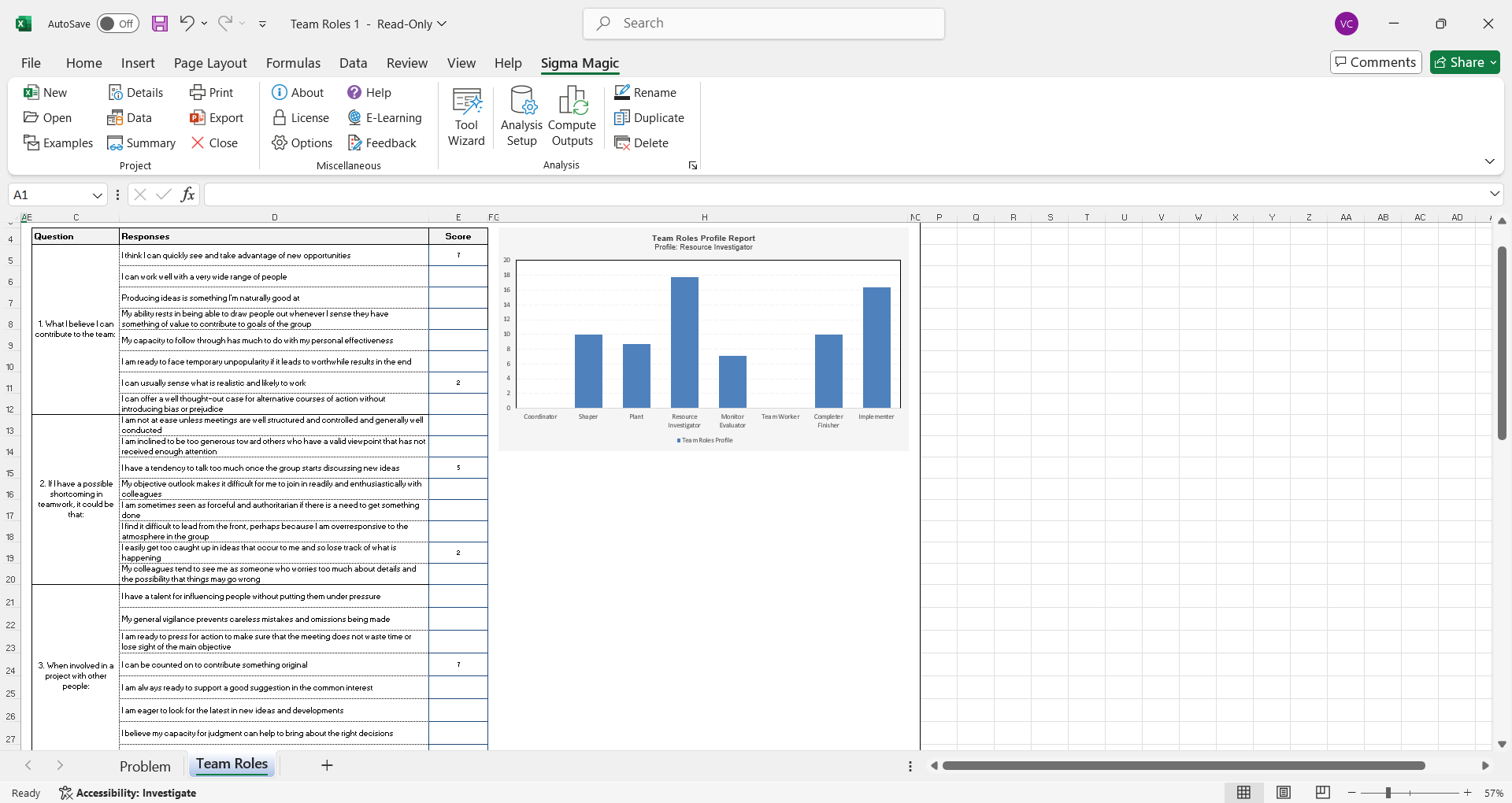This screenshot has height=803, width=1512.
Task: Insert function with fx button
Action: click(187, 194)
